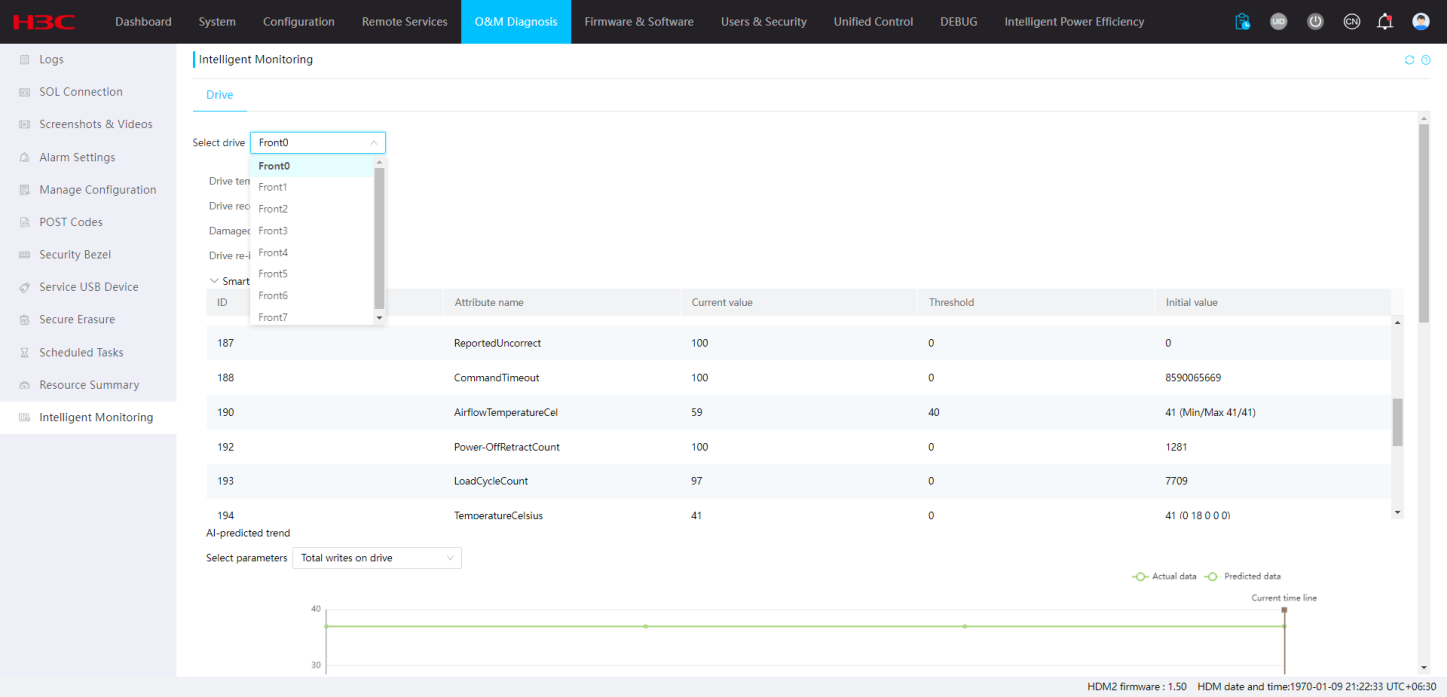Open the O&M Diagnosis menu
The image size is (1447, 697).
(516, 21)
